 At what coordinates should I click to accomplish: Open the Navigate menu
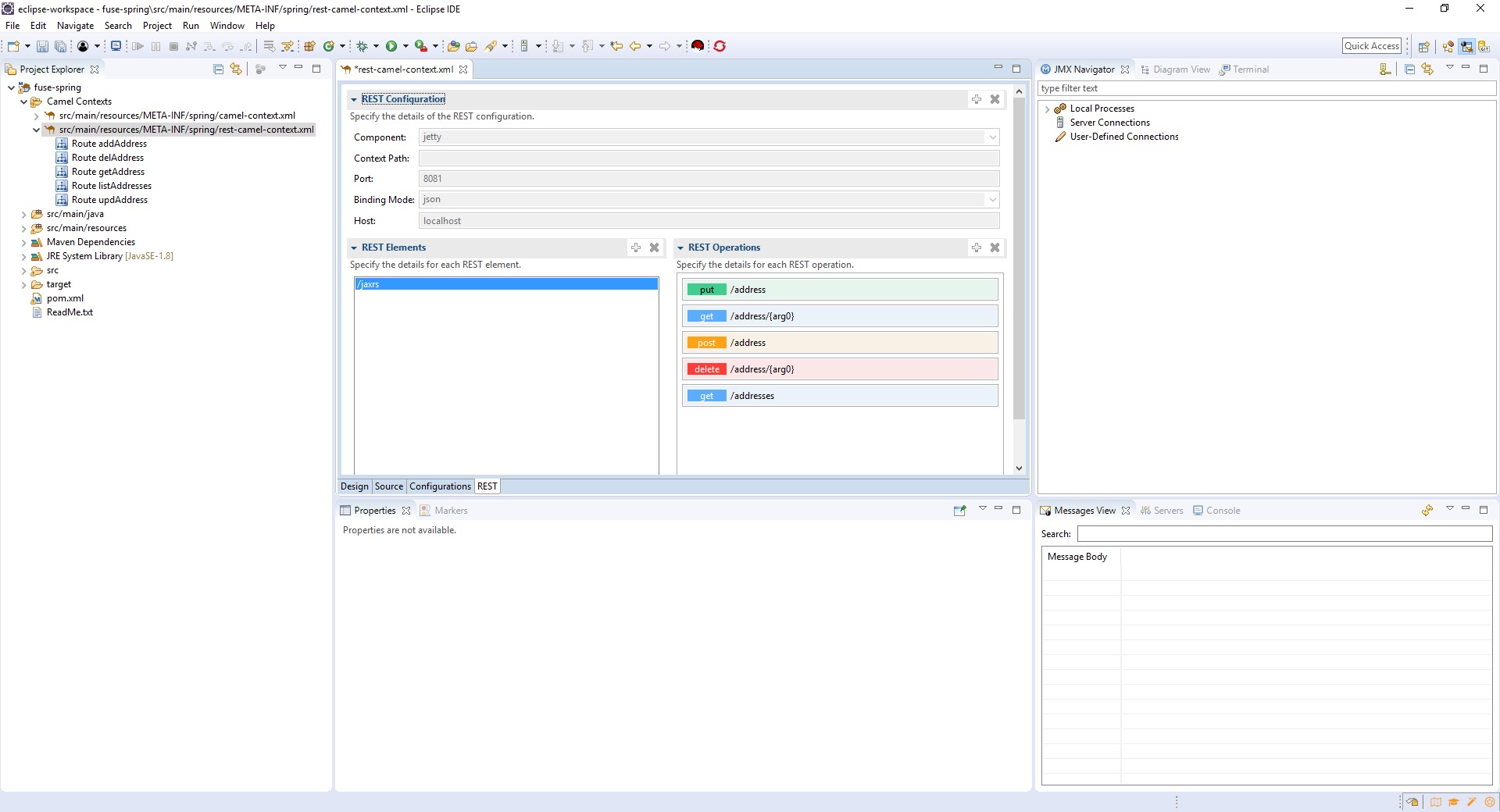(75, 26)
